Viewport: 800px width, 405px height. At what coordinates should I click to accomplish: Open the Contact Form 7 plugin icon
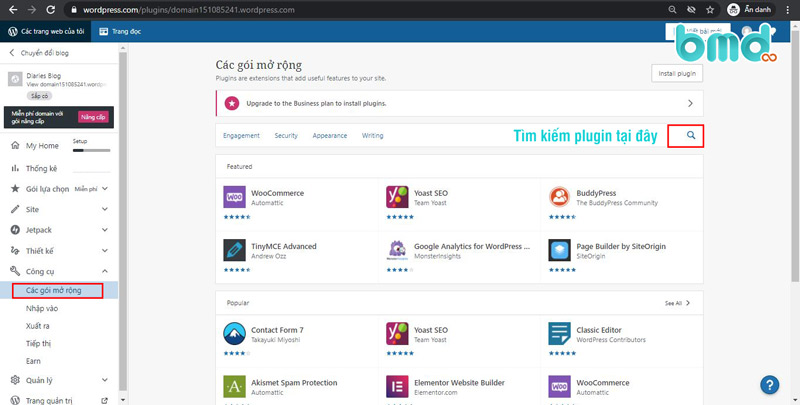(234, 334)
